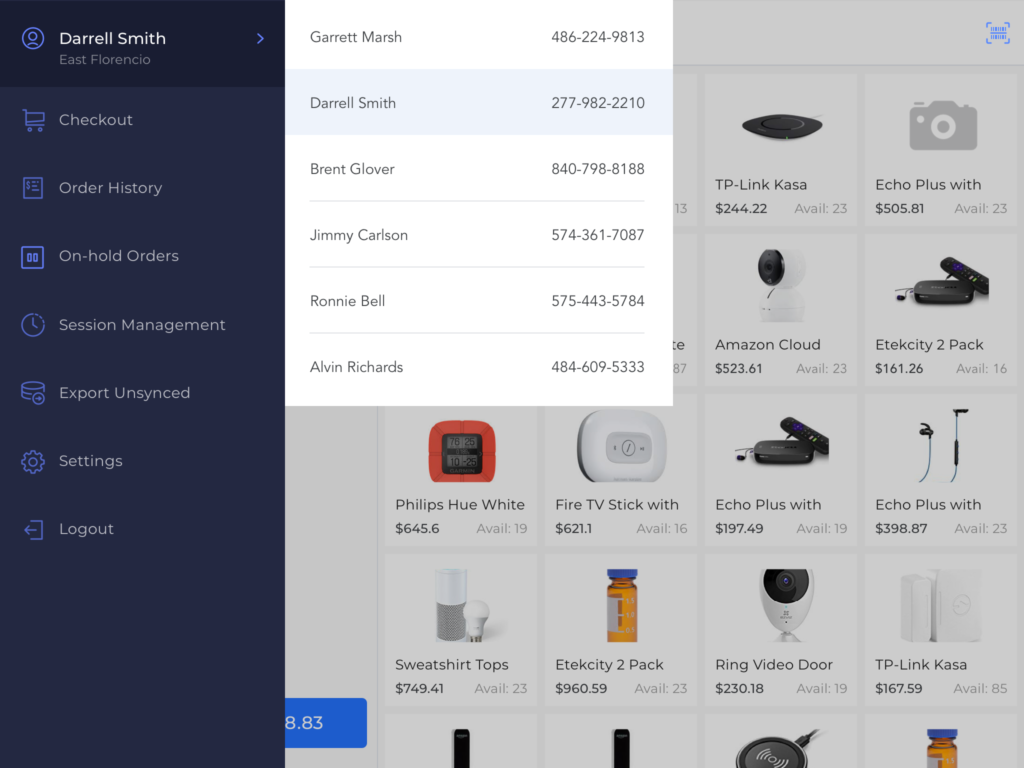1024x768 pixels.
Task: Click the Order History receipt icon
Action: click(x=33, y=188)
